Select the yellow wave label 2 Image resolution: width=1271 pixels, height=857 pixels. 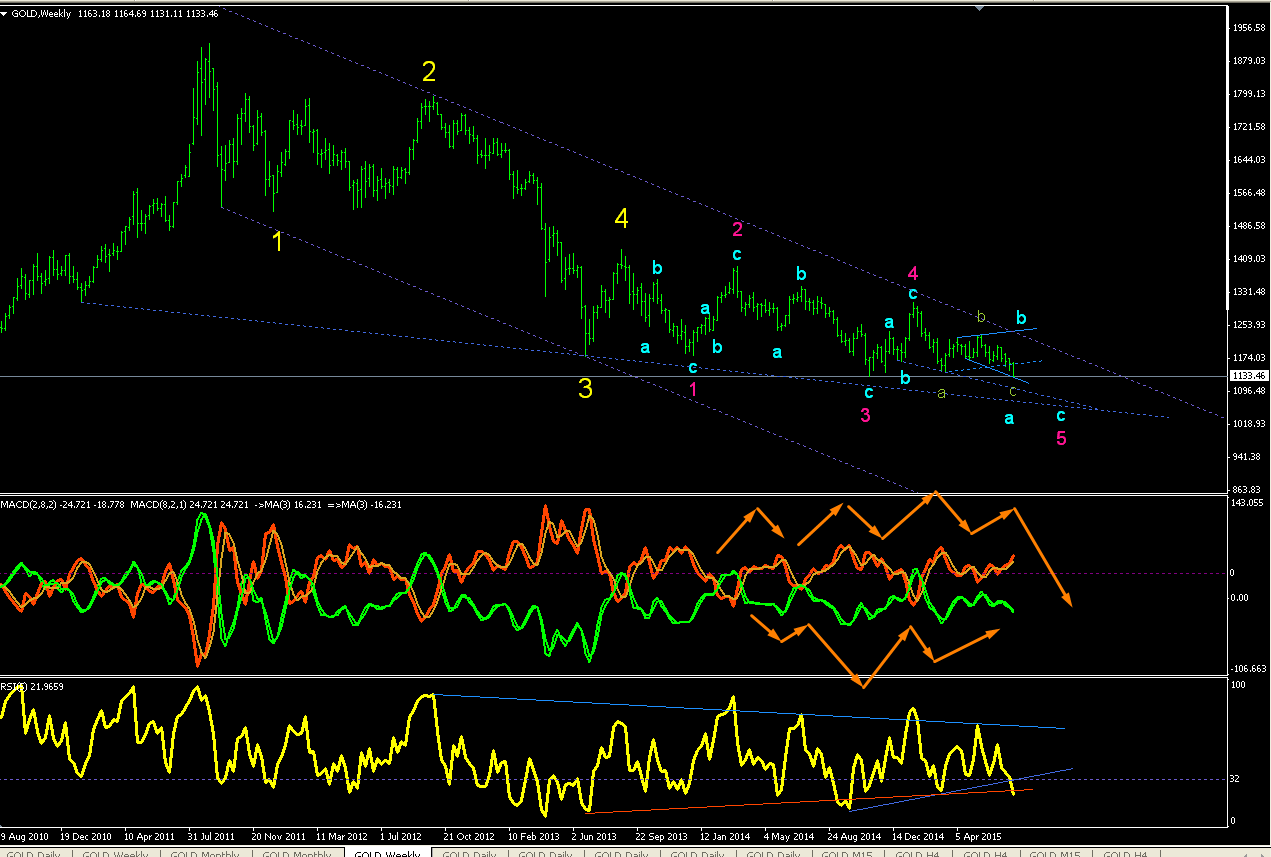[429, 72]
